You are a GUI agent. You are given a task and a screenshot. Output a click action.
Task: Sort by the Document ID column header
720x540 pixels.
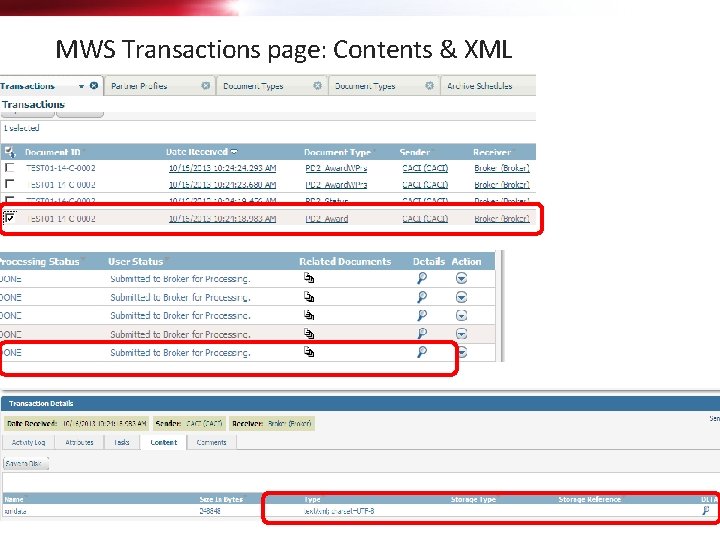52,152
